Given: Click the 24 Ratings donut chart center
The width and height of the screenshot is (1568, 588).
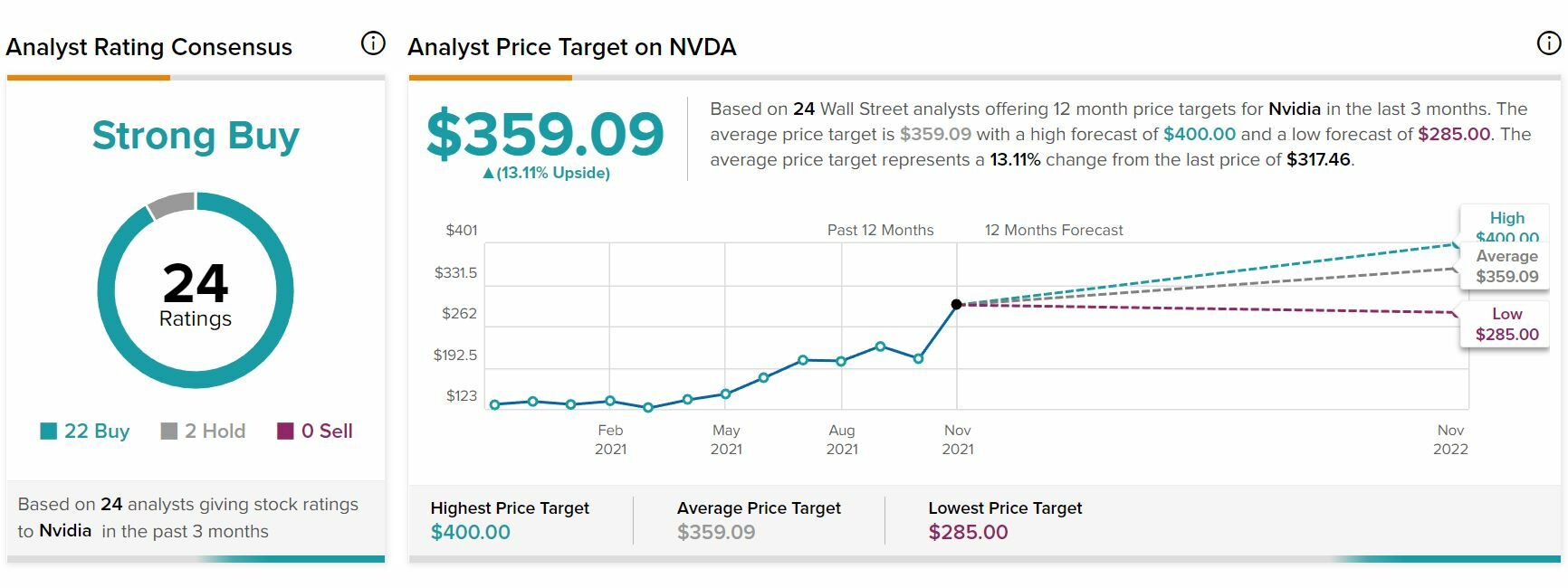Looking at the screenshot, I should tap(196, 292).
